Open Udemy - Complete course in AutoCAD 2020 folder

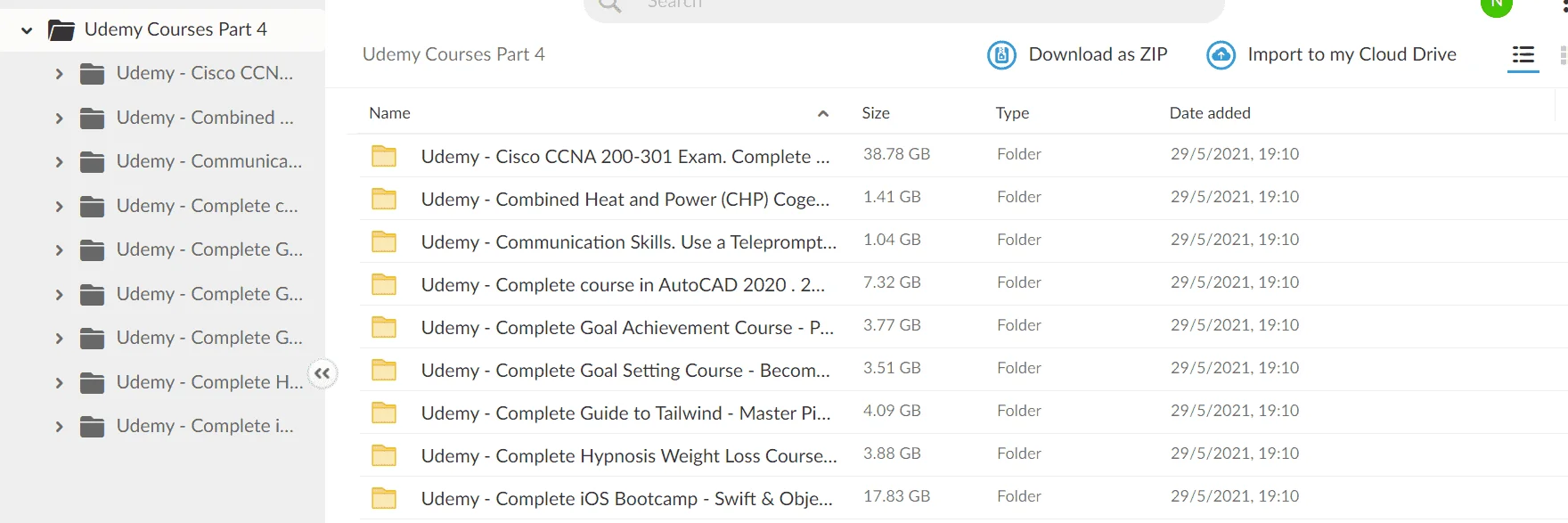(623, 285)
